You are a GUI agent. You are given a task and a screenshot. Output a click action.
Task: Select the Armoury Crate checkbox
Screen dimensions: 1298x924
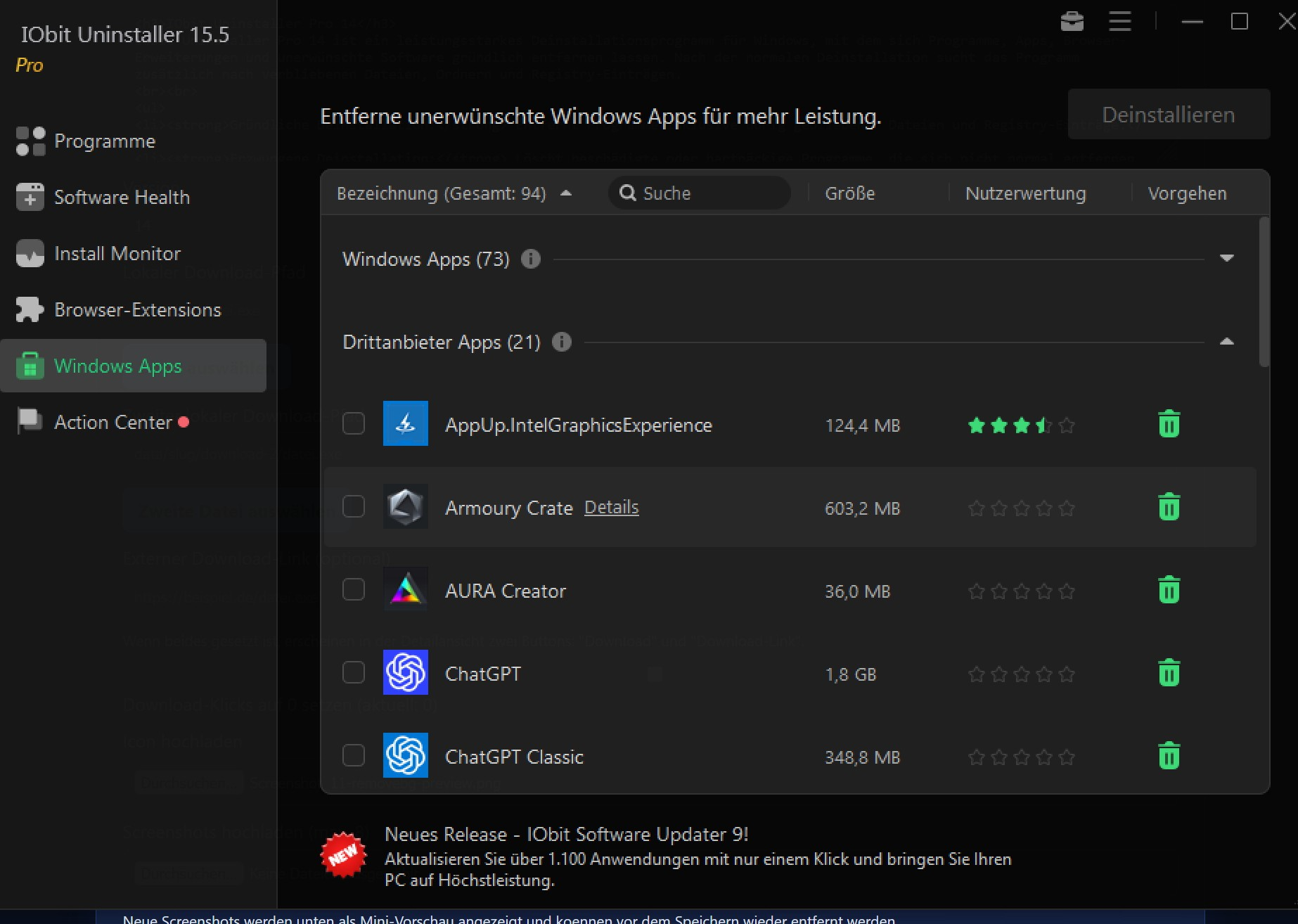(x=354, y=506)
